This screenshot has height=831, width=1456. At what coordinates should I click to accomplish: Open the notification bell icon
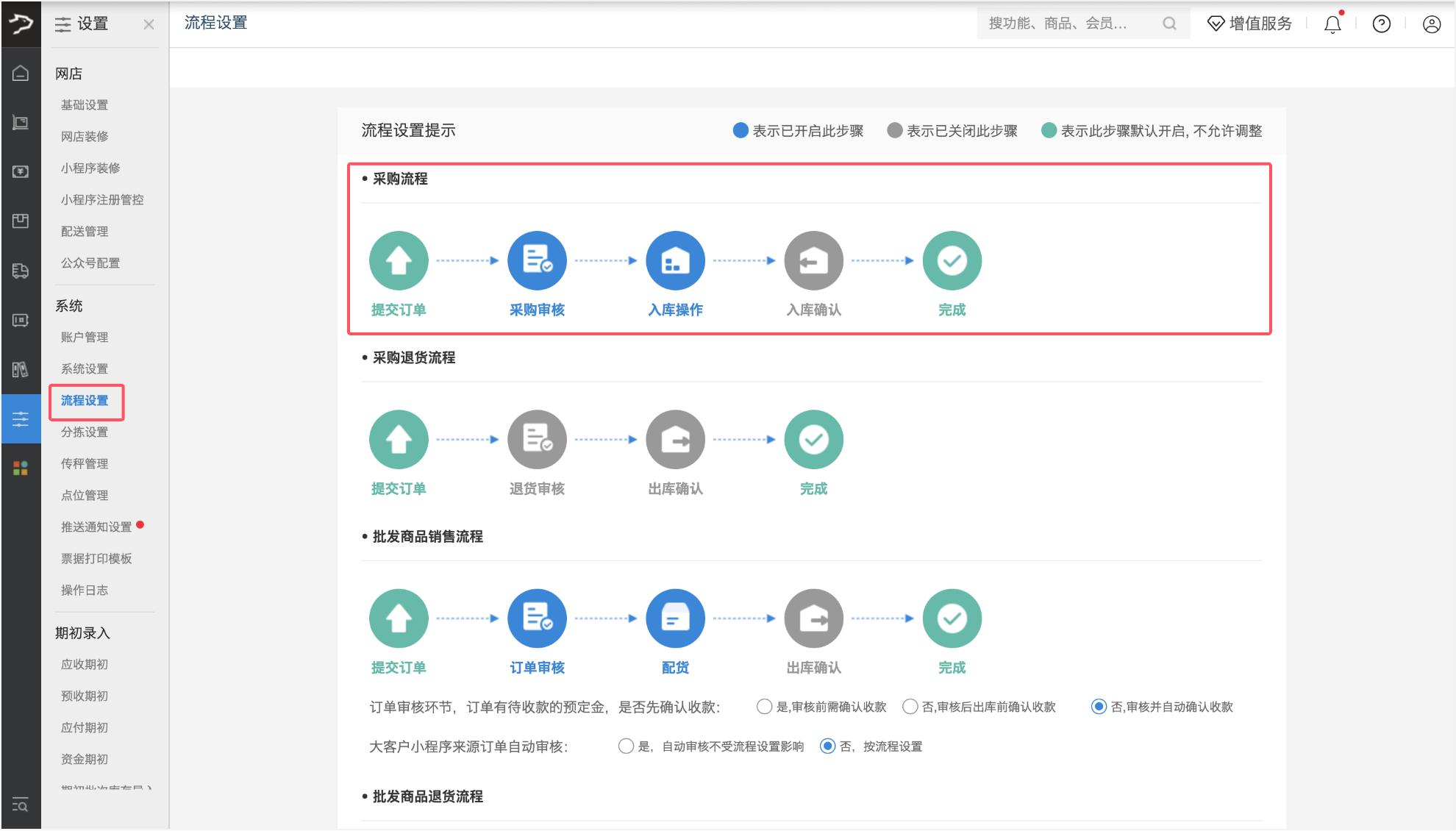(x=1332, y=24)
